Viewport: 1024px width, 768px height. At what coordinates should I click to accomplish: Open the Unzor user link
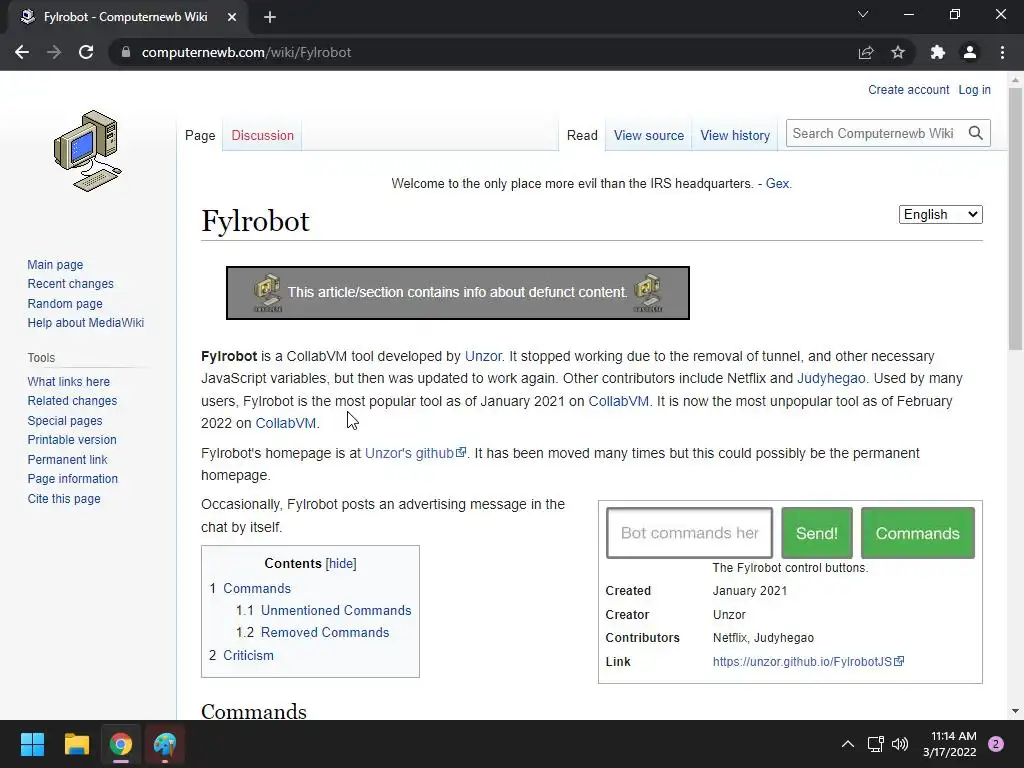483,356
